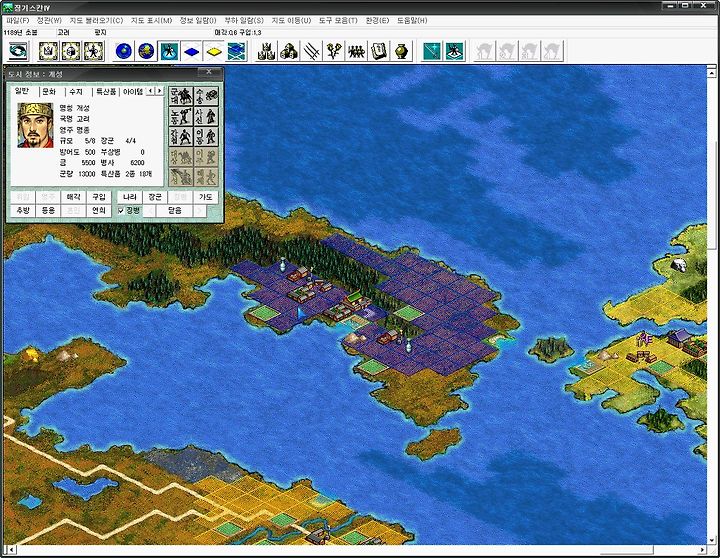Viewport: 720px width, 558px height.
Task: Click the book scroll toolbar icon
Action: point(379,51)
